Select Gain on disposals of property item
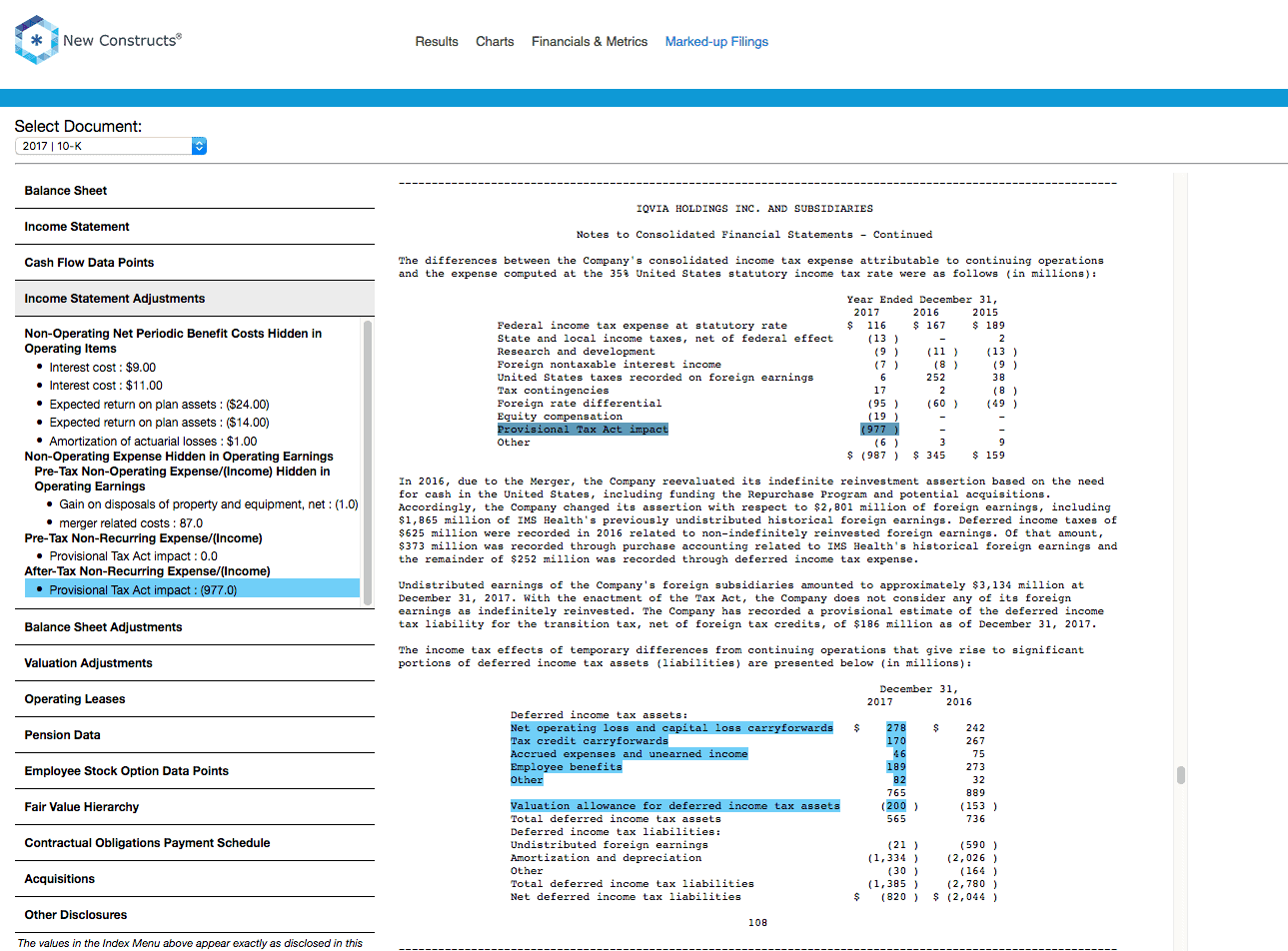 coord(209,504)
